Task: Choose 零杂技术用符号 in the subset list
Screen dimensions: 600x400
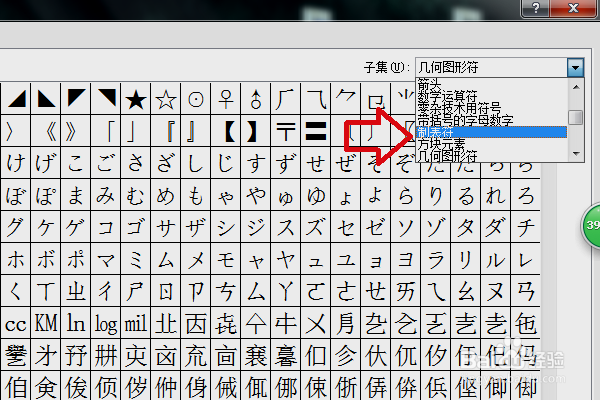Action: pos(491,108)
